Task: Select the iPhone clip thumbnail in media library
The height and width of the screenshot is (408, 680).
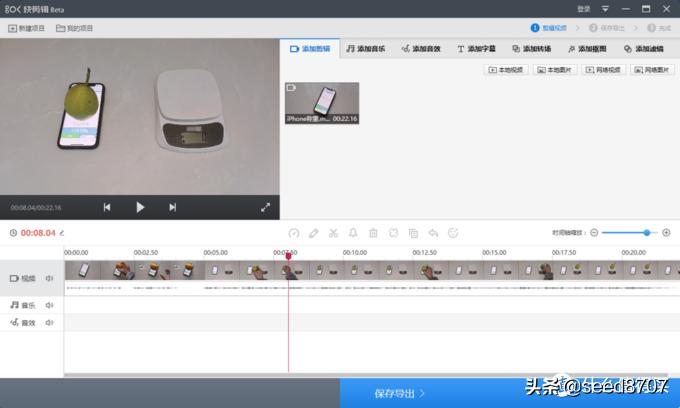Action: click(x=322, y=103)
